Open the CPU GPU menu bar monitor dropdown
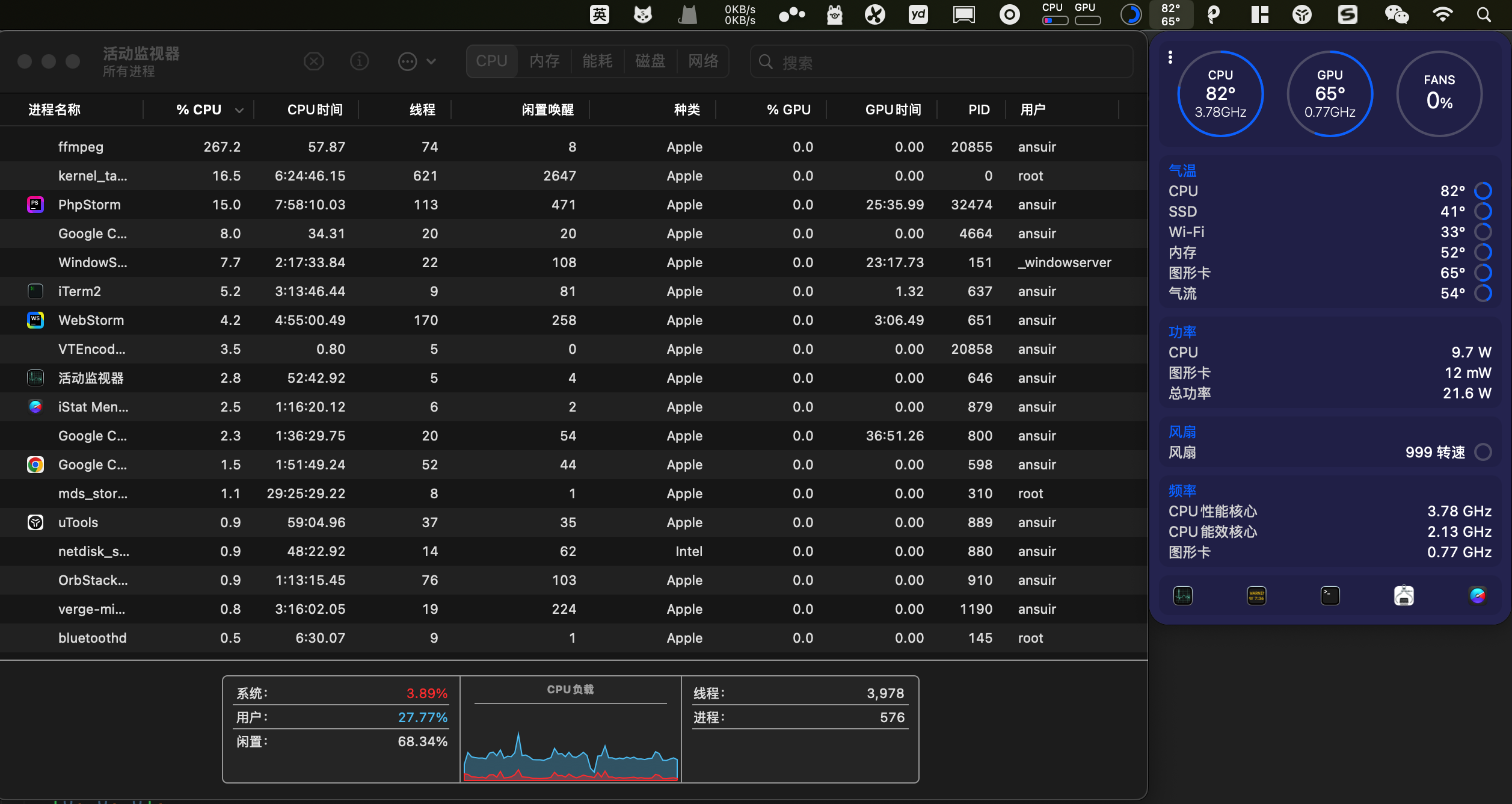 coord(1071,14)
